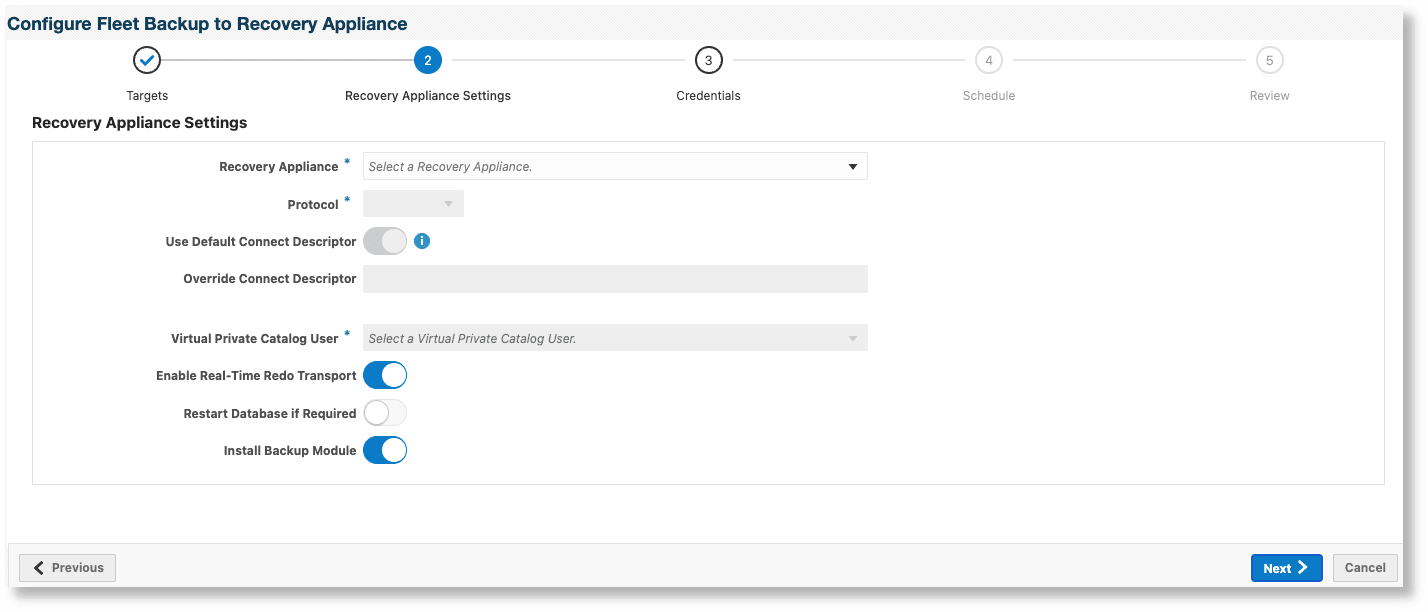
Task: Click the Protocol field label
Action: [313, 204]
